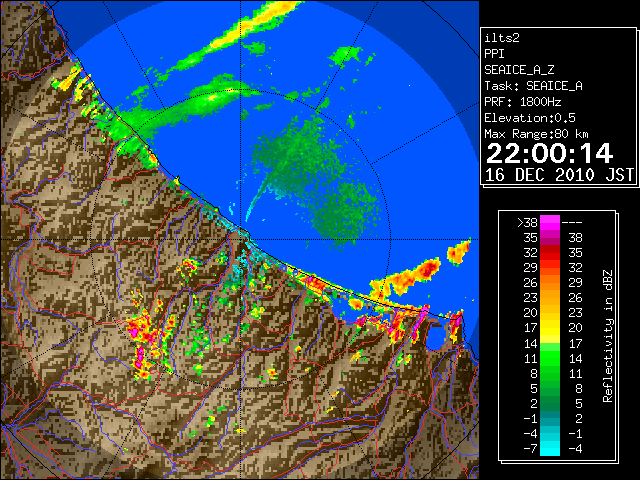Select the dark green 2 dBZ legend swatch
The image size is (640, 480).
[550, 403]
